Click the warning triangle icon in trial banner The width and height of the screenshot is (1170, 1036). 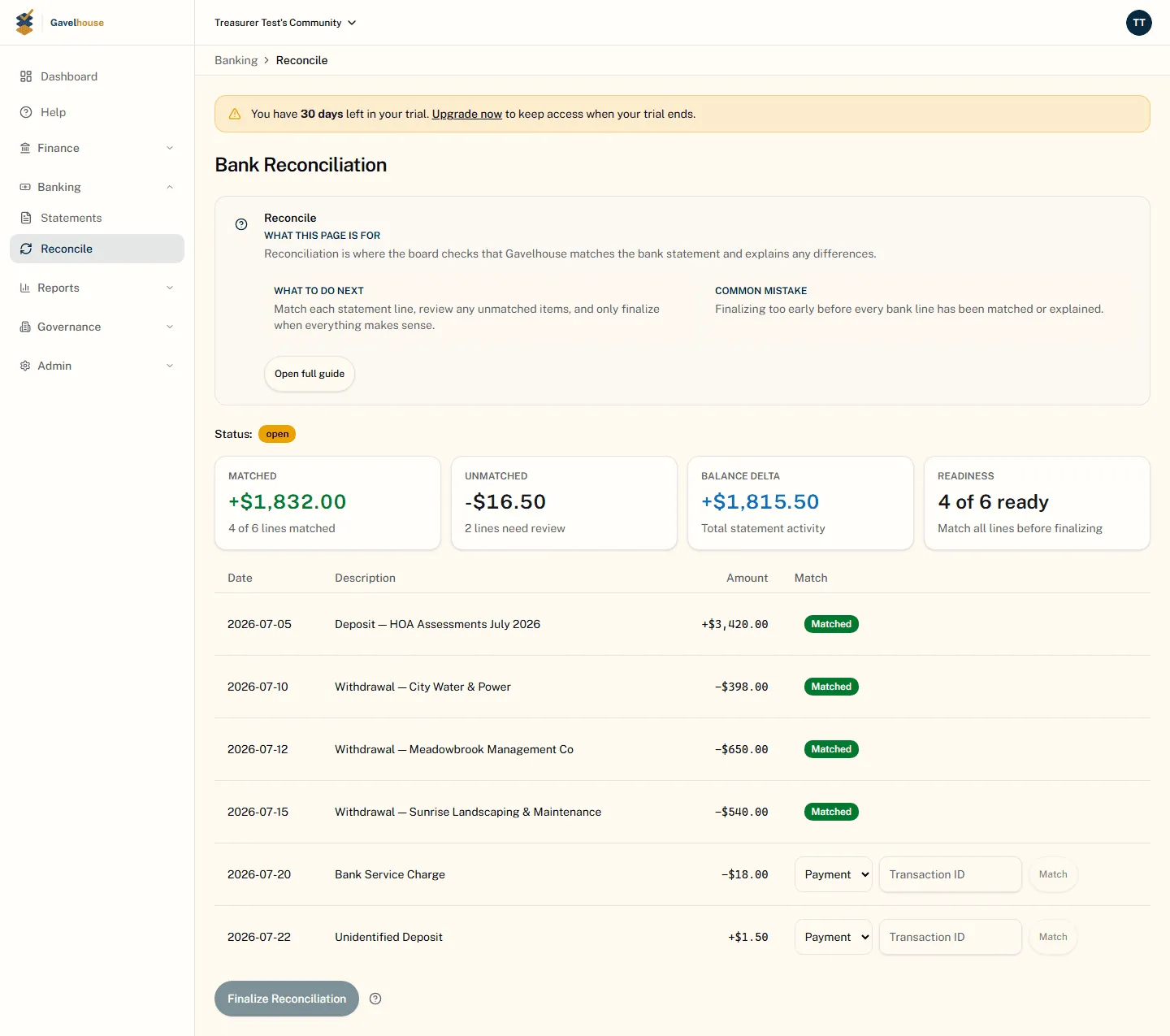click(x=235, y=114)
